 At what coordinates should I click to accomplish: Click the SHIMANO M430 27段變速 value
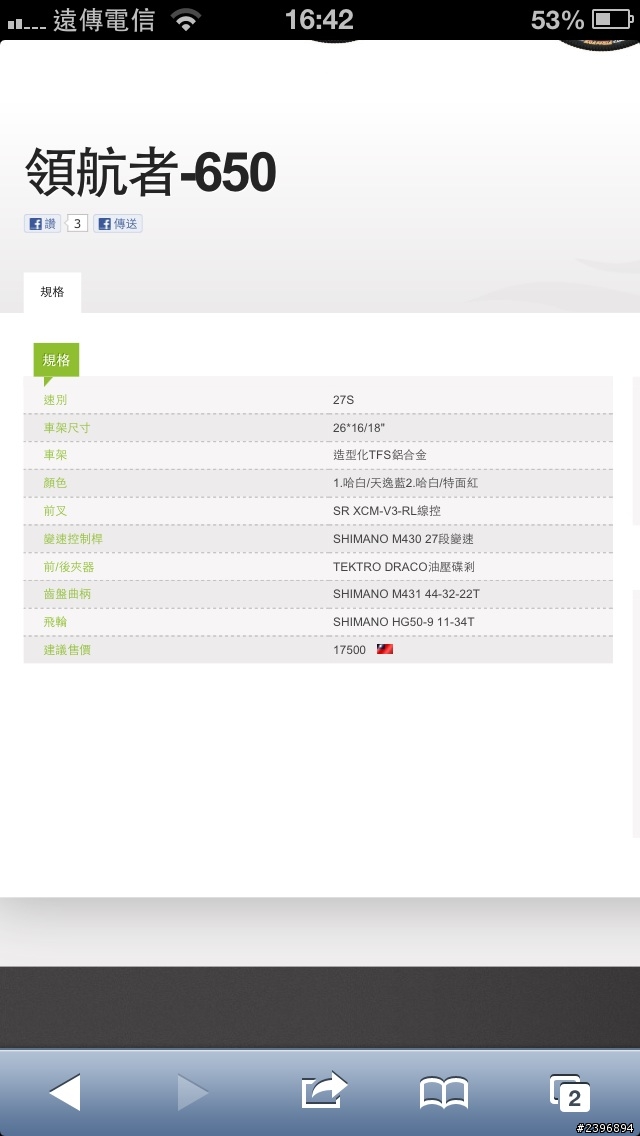403,539
